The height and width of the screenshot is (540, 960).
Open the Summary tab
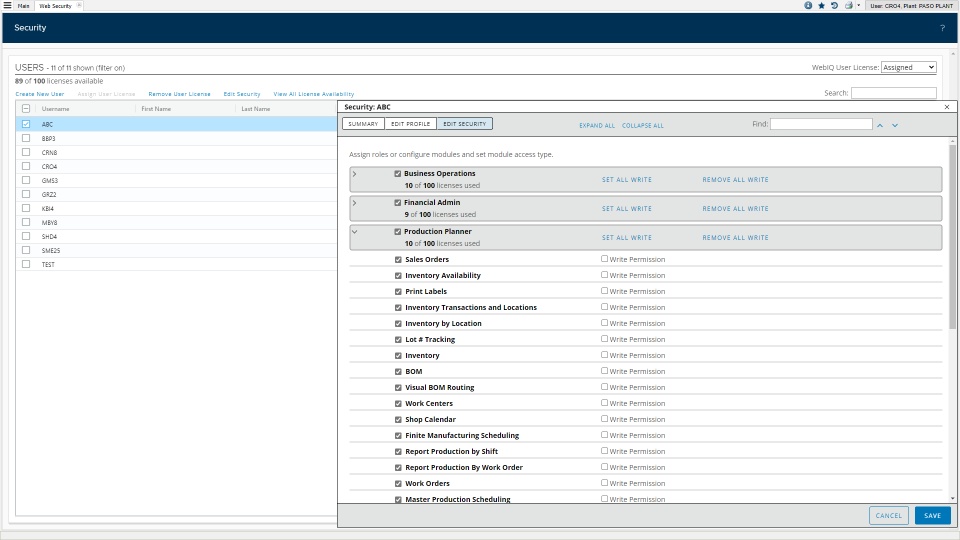click(x=363, y=124)
